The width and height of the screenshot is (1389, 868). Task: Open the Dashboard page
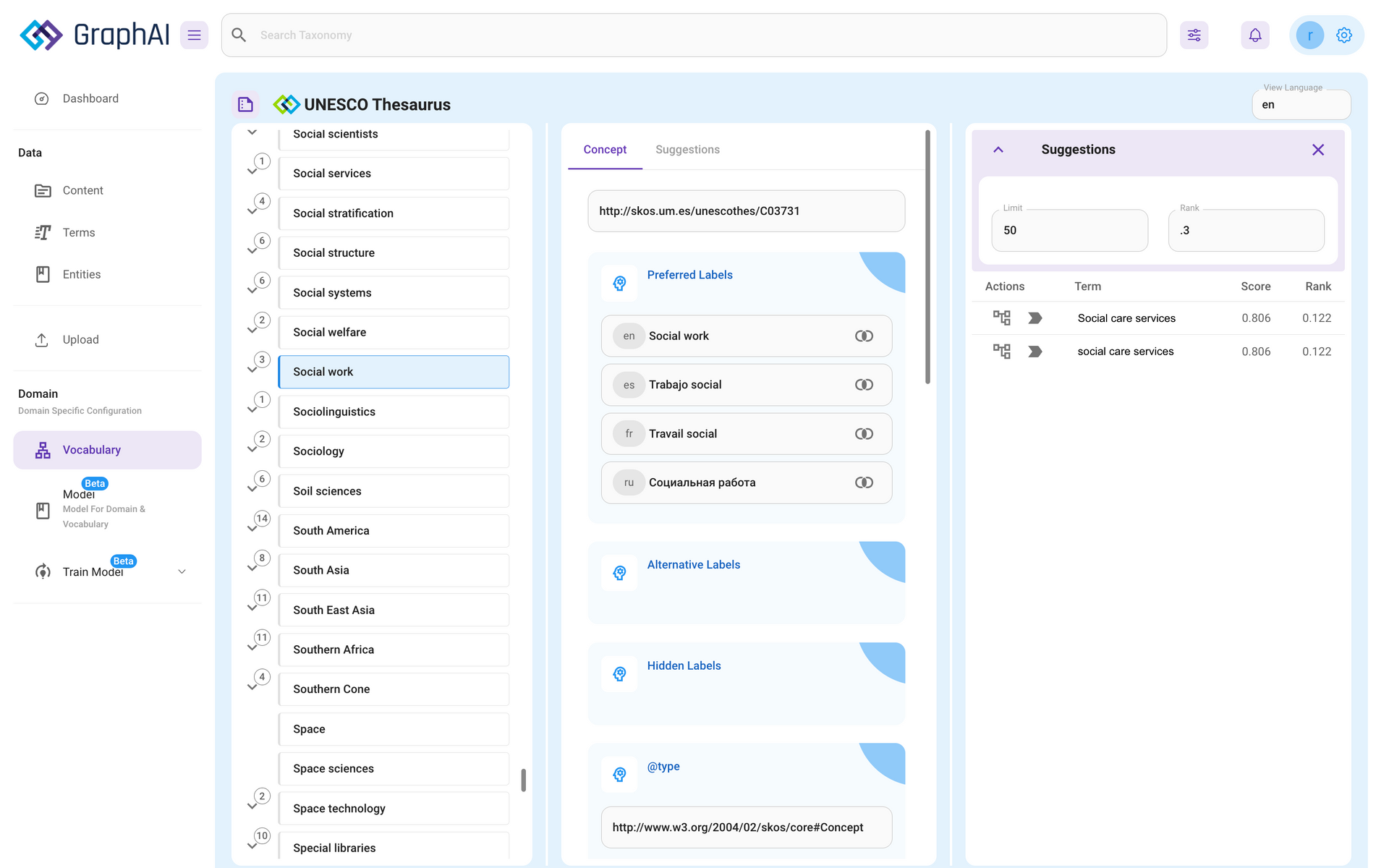90,98
